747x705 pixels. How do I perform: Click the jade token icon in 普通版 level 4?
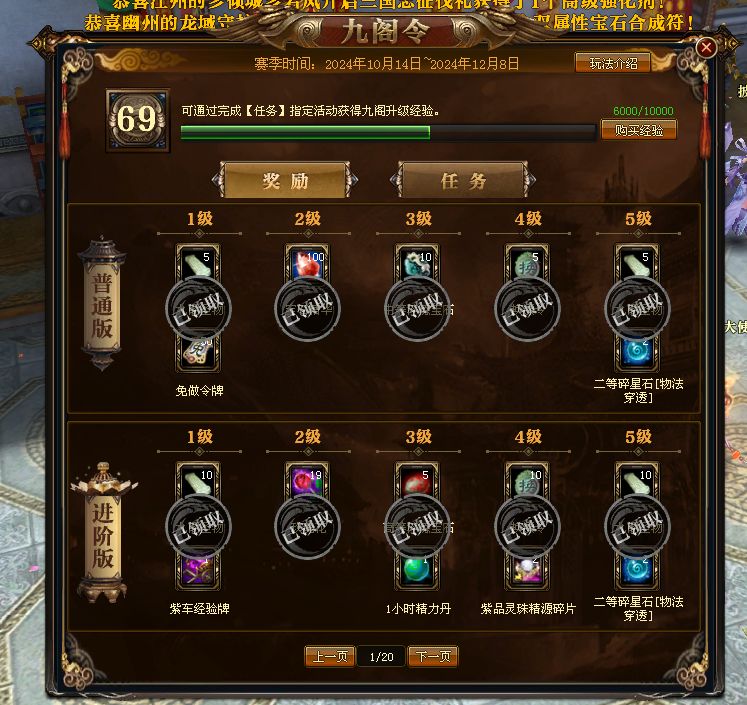527,263
